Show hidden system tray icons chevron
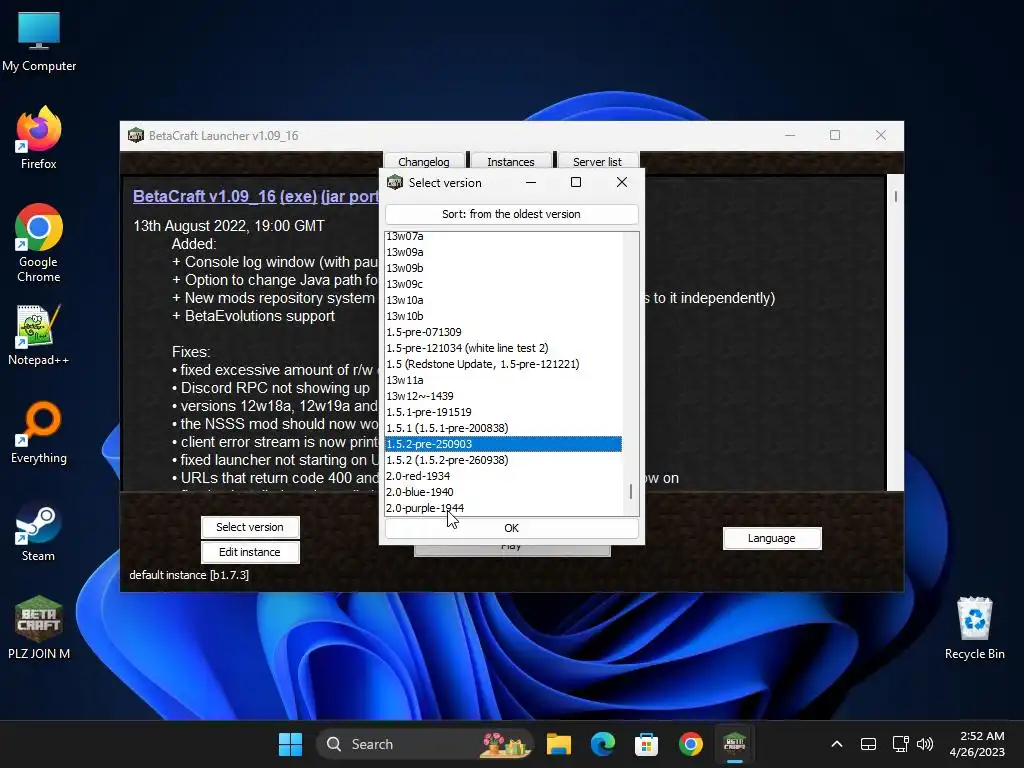This screenshot has height=768, width=1024. (837, 744)
